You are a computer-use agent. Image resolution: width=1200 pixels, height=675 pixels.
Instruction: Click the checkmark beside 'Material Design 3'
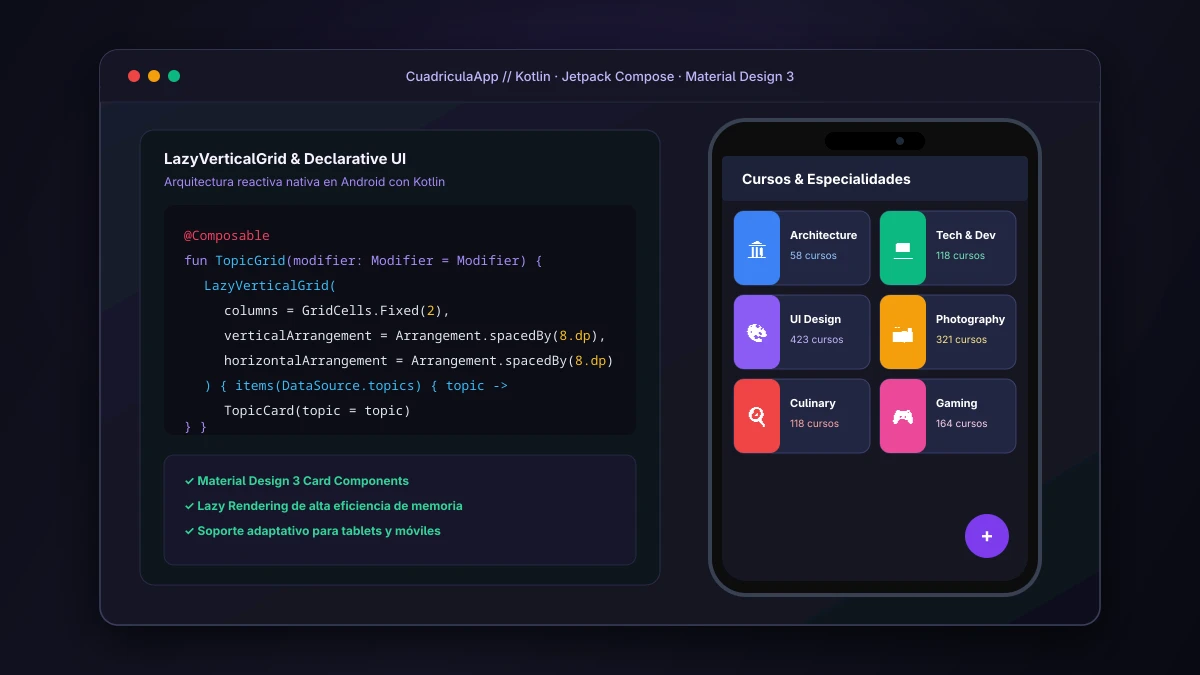point(189,481)
